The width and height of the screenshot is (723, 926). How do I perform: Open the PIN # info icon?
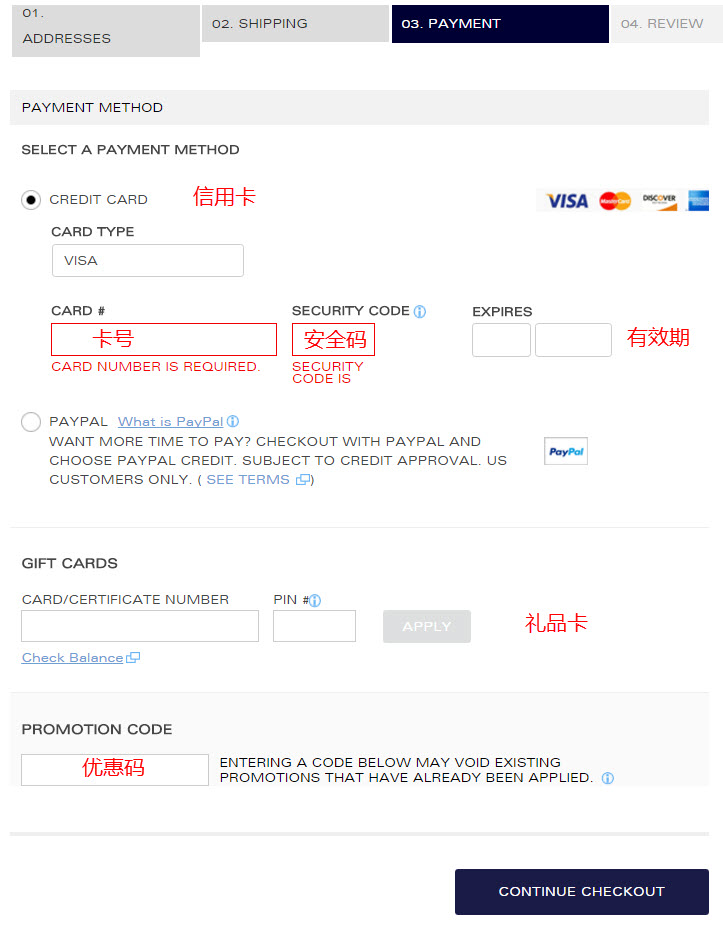(x=315, y=601)
